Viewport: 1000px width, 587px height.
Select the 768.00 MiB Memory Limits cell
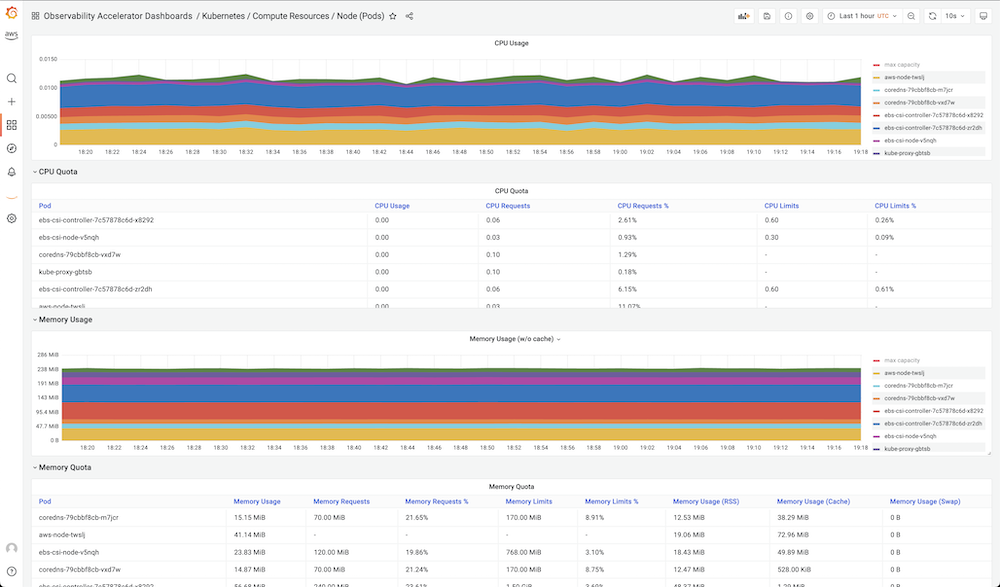pyautogui.click(x=523, y=552)
